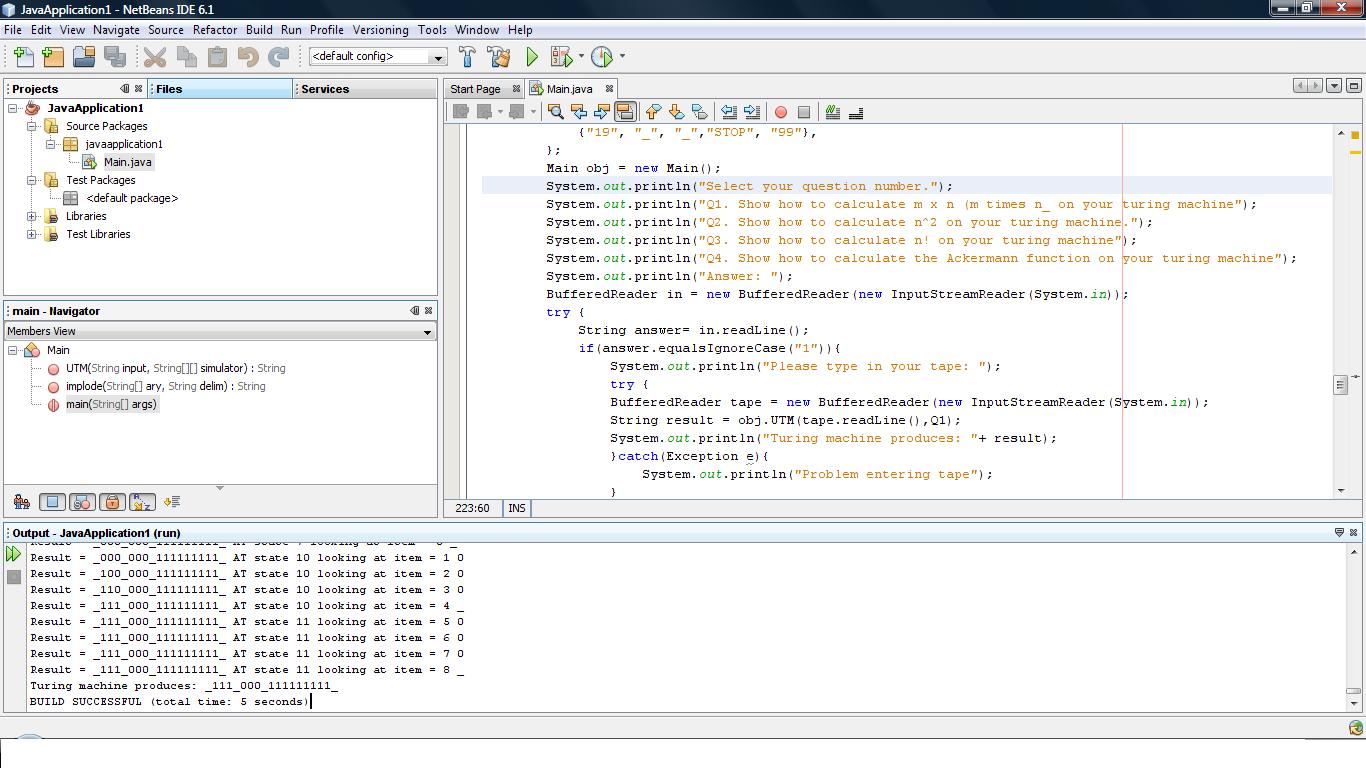Select UTM method in Navigator

tap(175, 368)
